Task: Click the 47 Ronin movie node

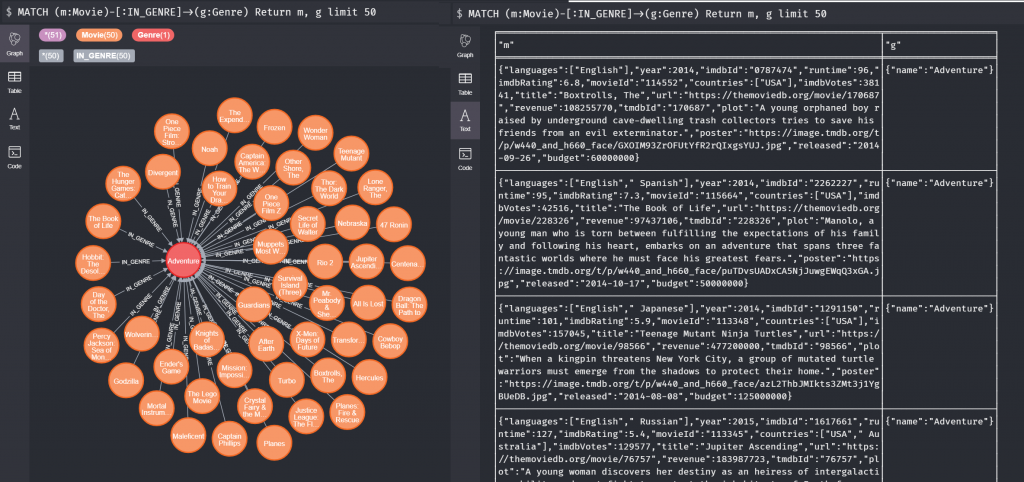Action: tap(394, 224)
